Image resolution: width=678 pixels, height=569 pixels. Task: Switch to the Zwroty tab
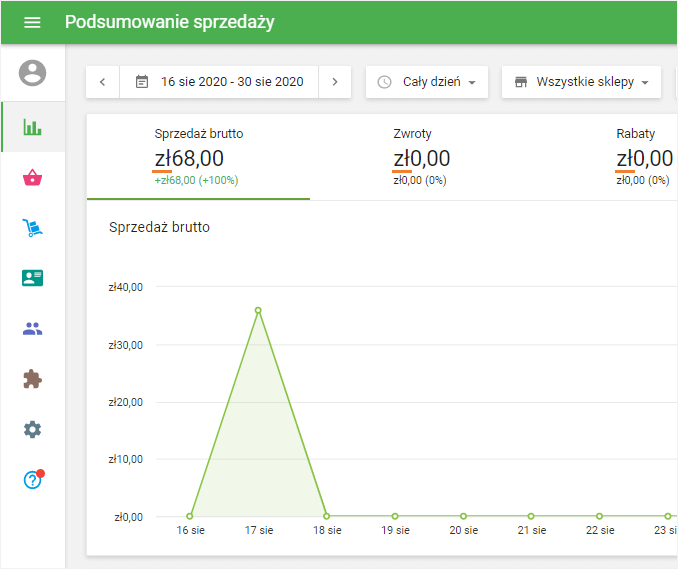420,157
